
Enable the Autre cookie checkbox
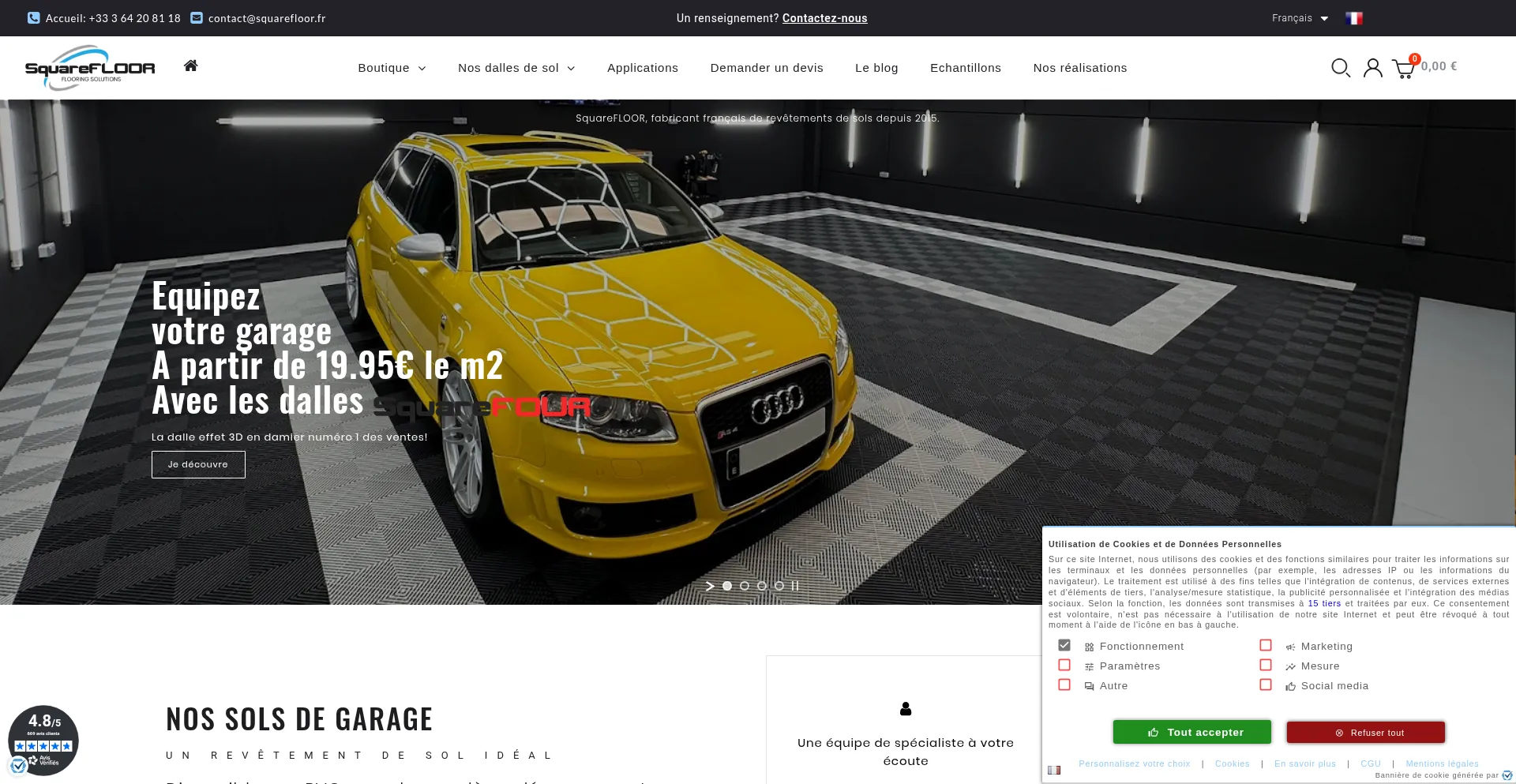1064,685
